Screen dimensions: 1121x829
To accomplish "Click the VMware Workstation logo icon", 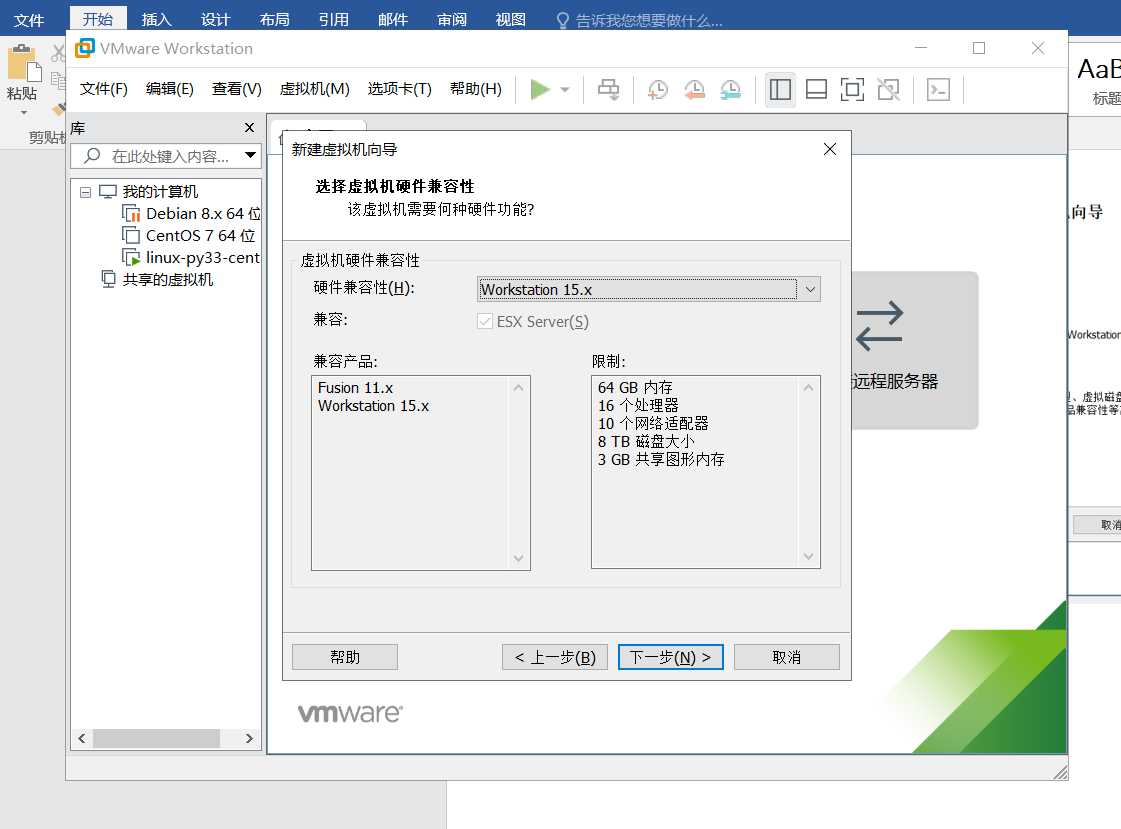I will click(x=84, y=48).
